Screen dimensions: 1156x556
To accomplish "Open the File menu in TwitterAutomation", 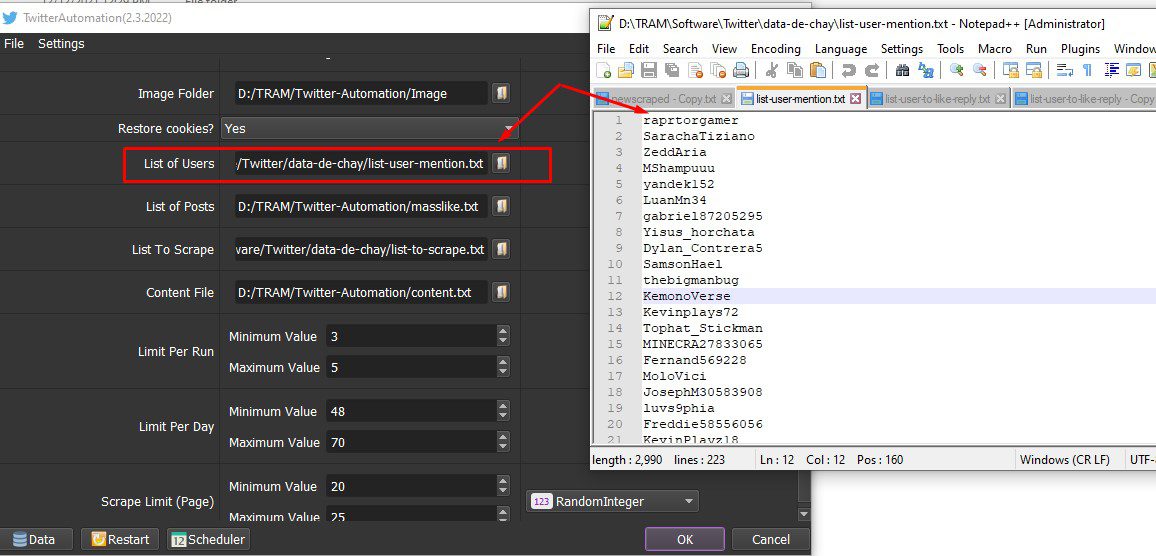I will pyautogui.click(x=14, y=44).
